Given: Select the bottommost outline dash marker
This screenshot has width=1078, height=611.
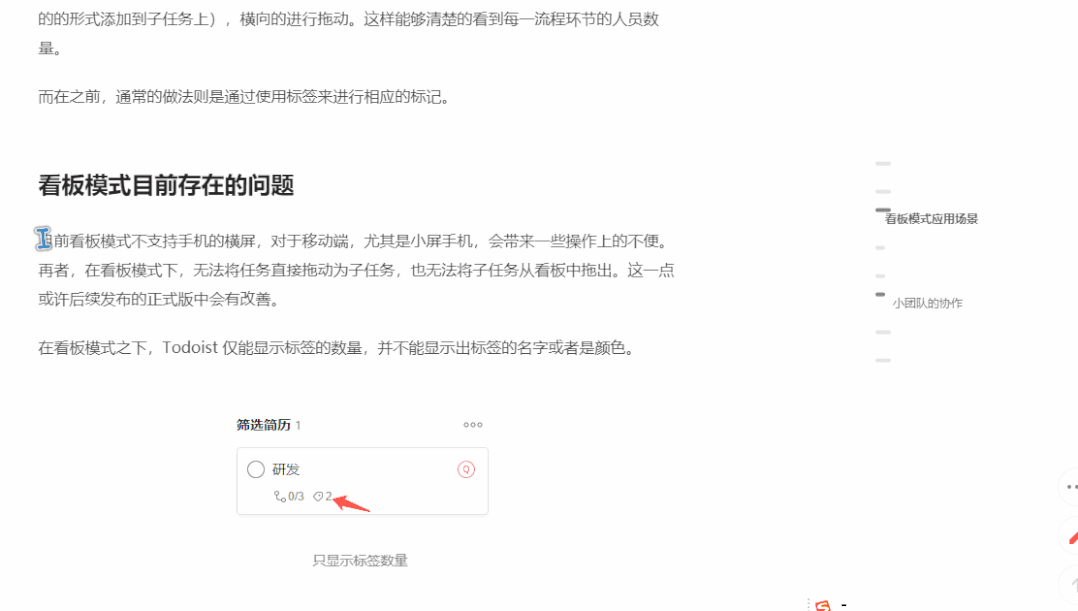Looking at the screenshot, I should pos(883,360).
